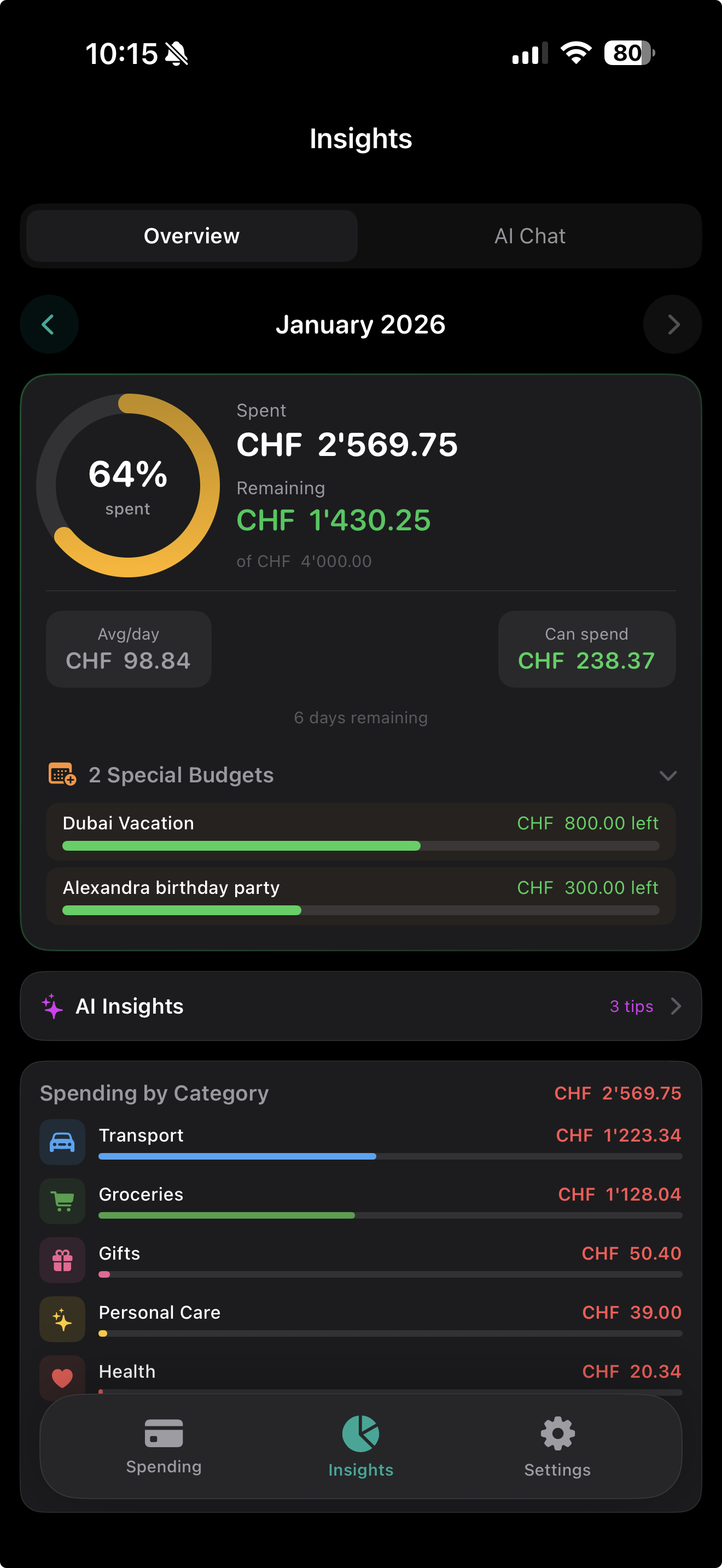
Task: Open the 3 tips link
Action: (x=631, y=1006)
